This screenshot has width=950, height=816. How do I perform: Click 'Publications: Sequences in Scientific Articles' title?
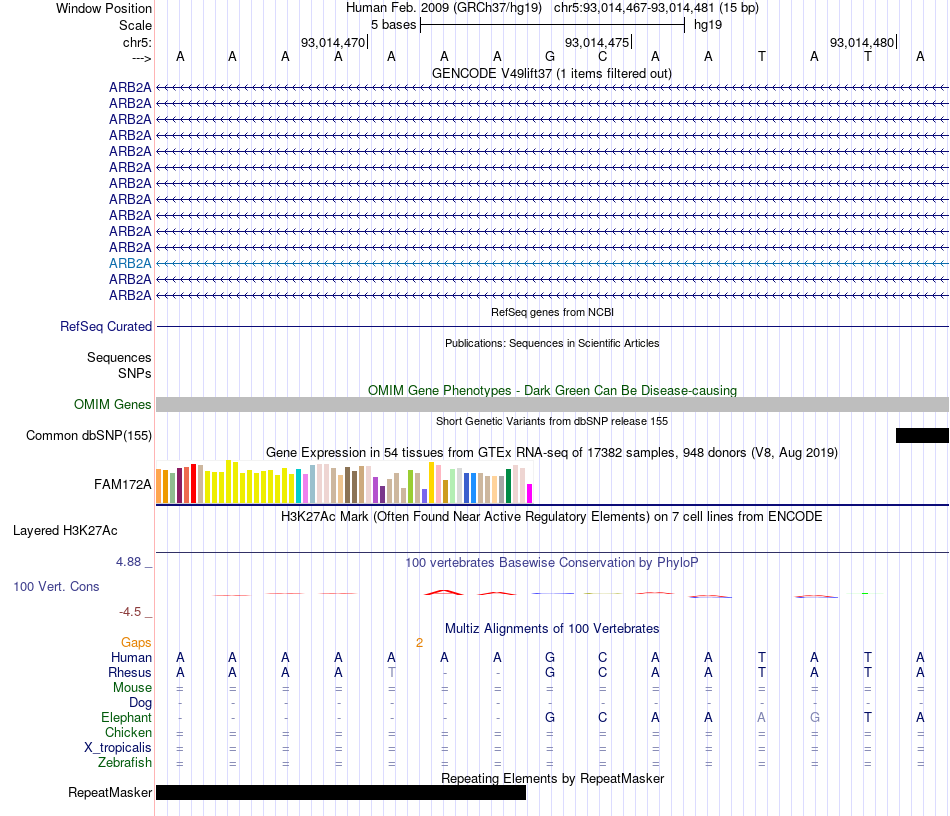[552, 343]
